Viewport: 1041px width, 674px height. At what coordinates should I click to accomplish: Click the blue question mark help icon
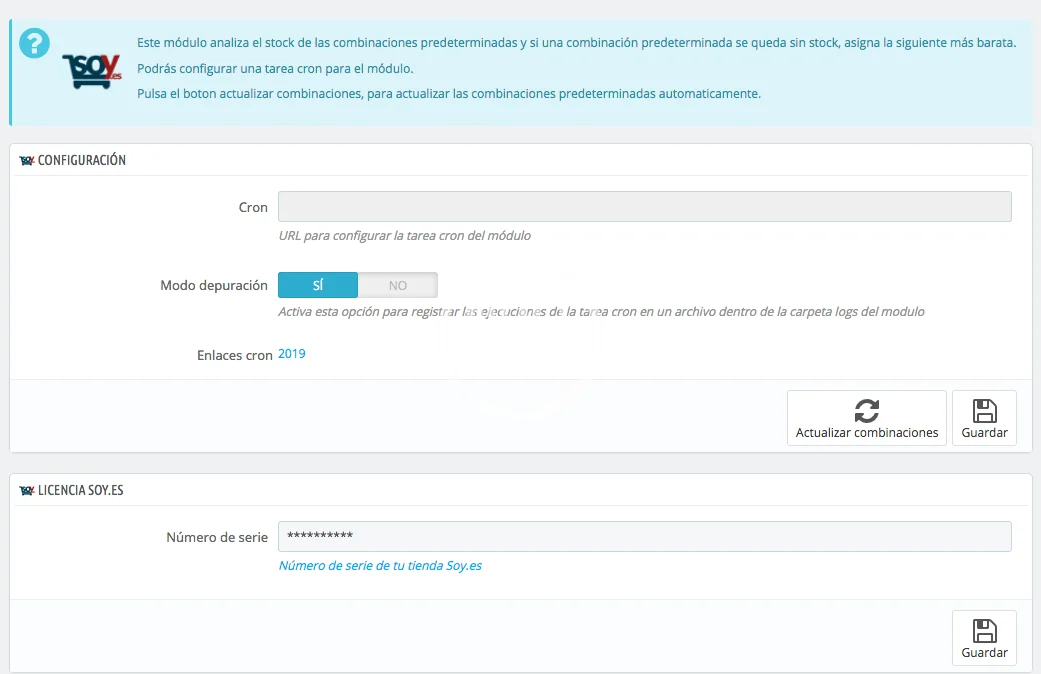[35, 43]
